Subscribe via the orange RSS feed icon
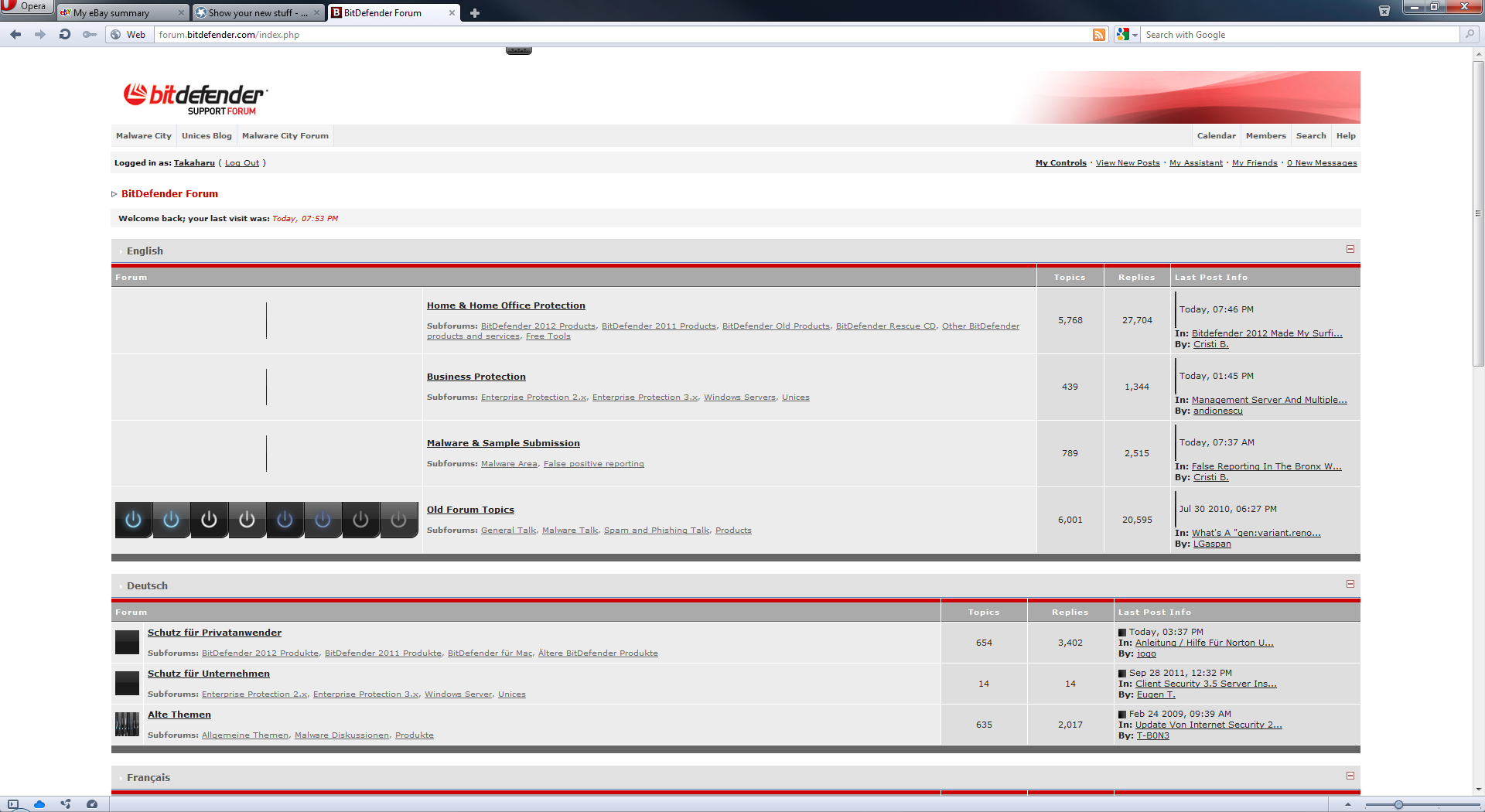1485x812 pixels. (x=1099, y=35)
